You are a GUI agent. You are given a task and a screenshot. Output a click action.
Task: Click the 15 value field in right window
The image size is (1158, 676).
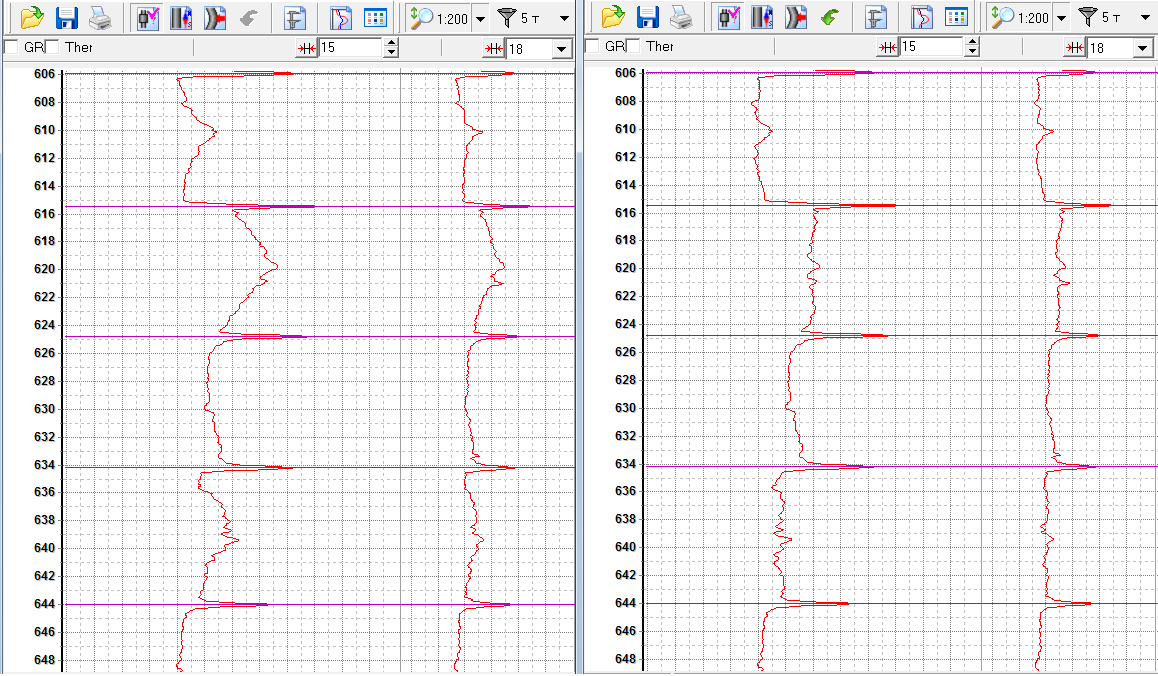(932, 47)
